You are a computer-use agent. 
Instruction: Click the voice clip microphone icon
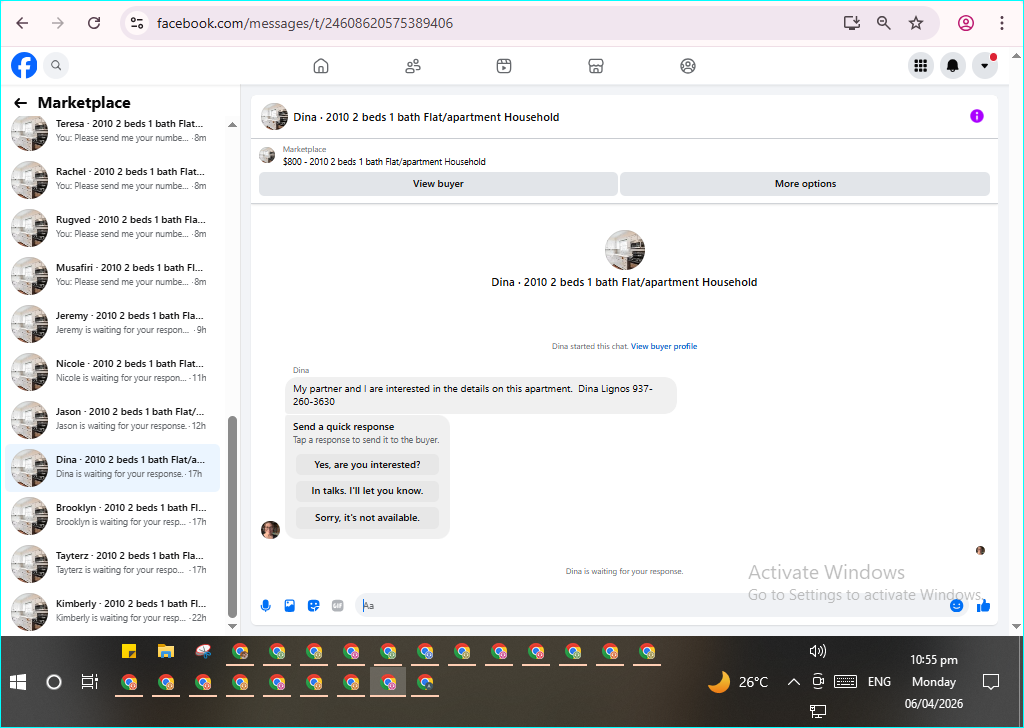point(266,606)
